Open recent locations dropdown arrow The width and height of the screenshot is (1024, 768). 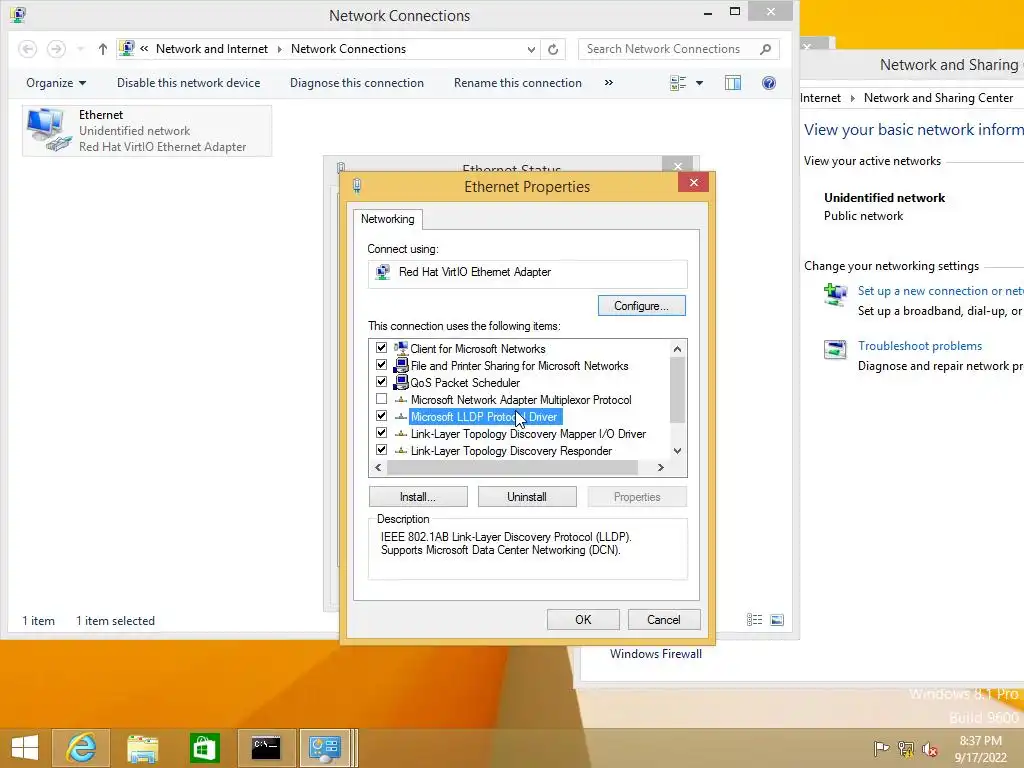tap(80, 49)
